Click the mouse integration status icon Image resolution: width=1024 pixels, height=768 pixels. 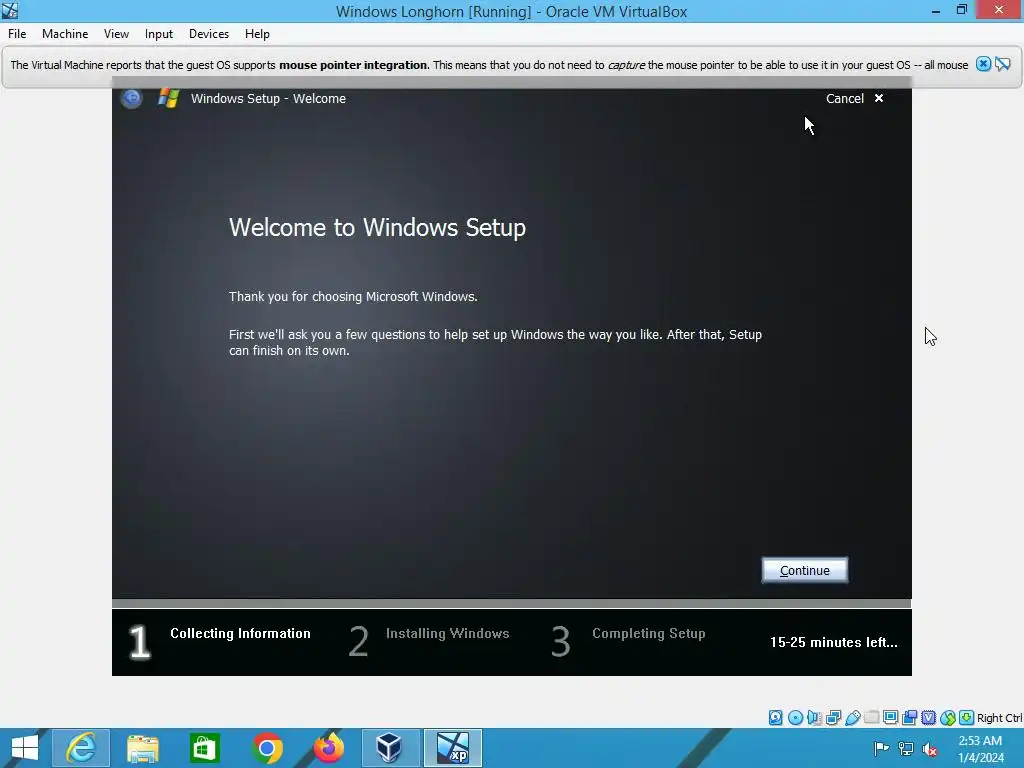tap(948, 718)
